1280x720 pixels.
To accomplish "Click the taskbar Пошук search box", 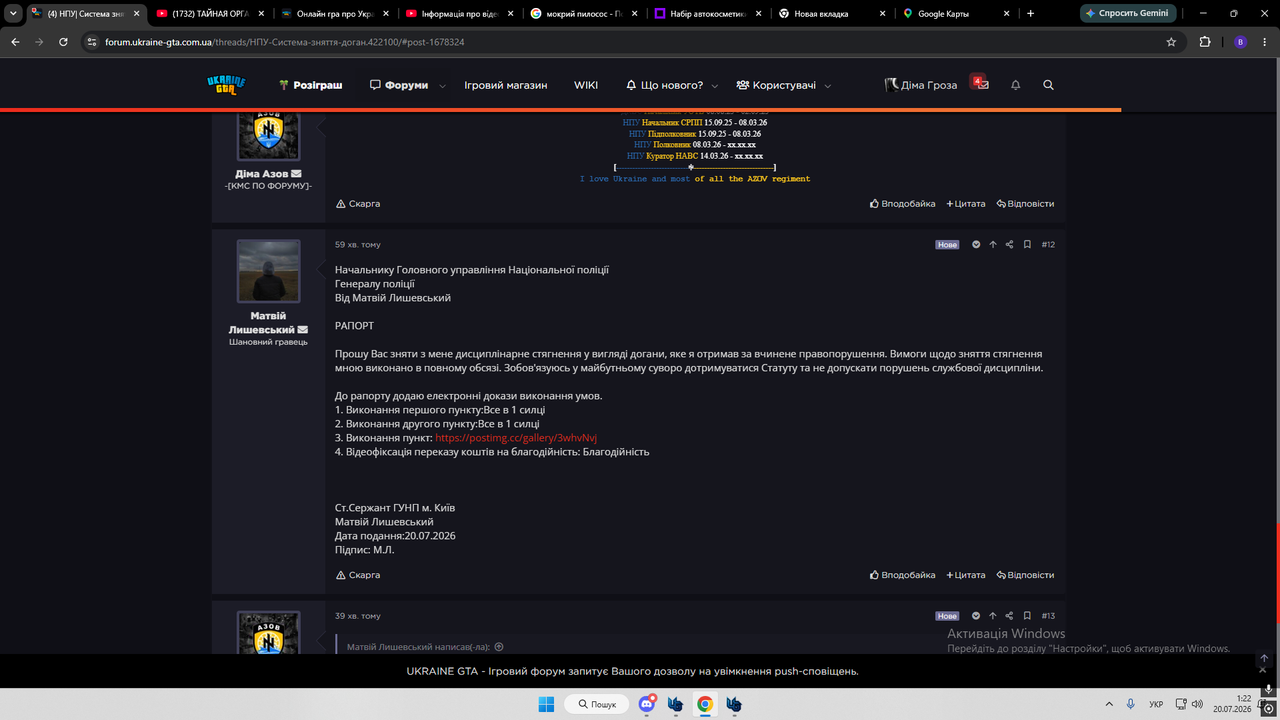I will [597, 704].
